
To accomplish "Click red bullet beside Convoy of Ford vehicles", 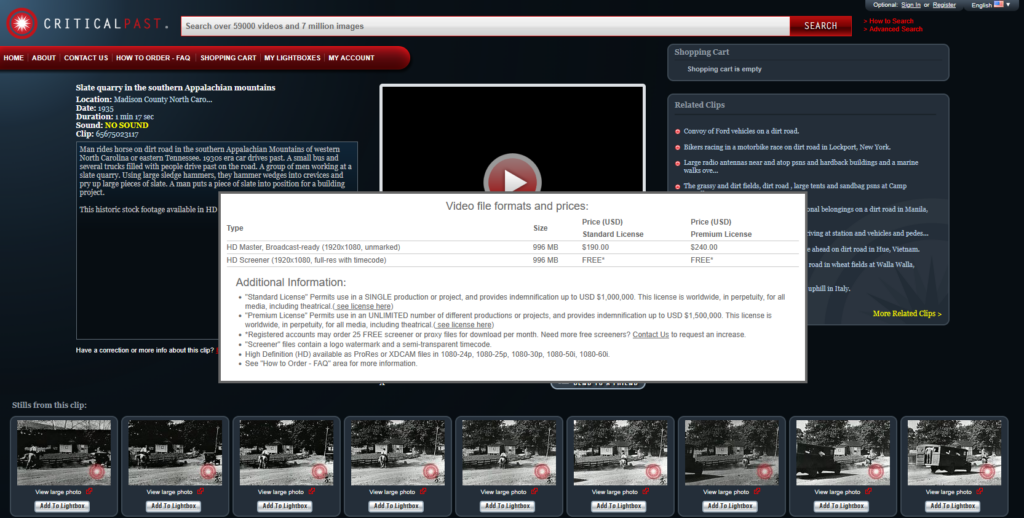I will tap(677, 131).
